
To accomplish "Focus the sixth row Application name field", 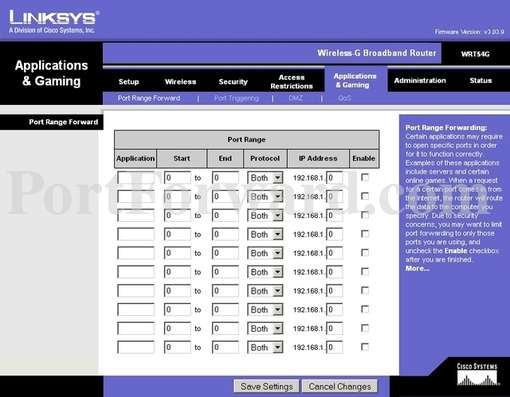I will 136,272.
